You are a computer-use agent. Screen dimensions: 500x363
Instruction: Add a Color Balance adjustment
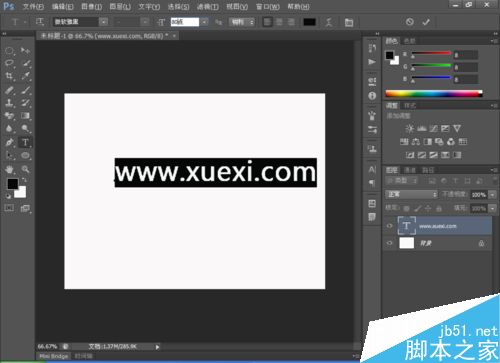(416, 142)
